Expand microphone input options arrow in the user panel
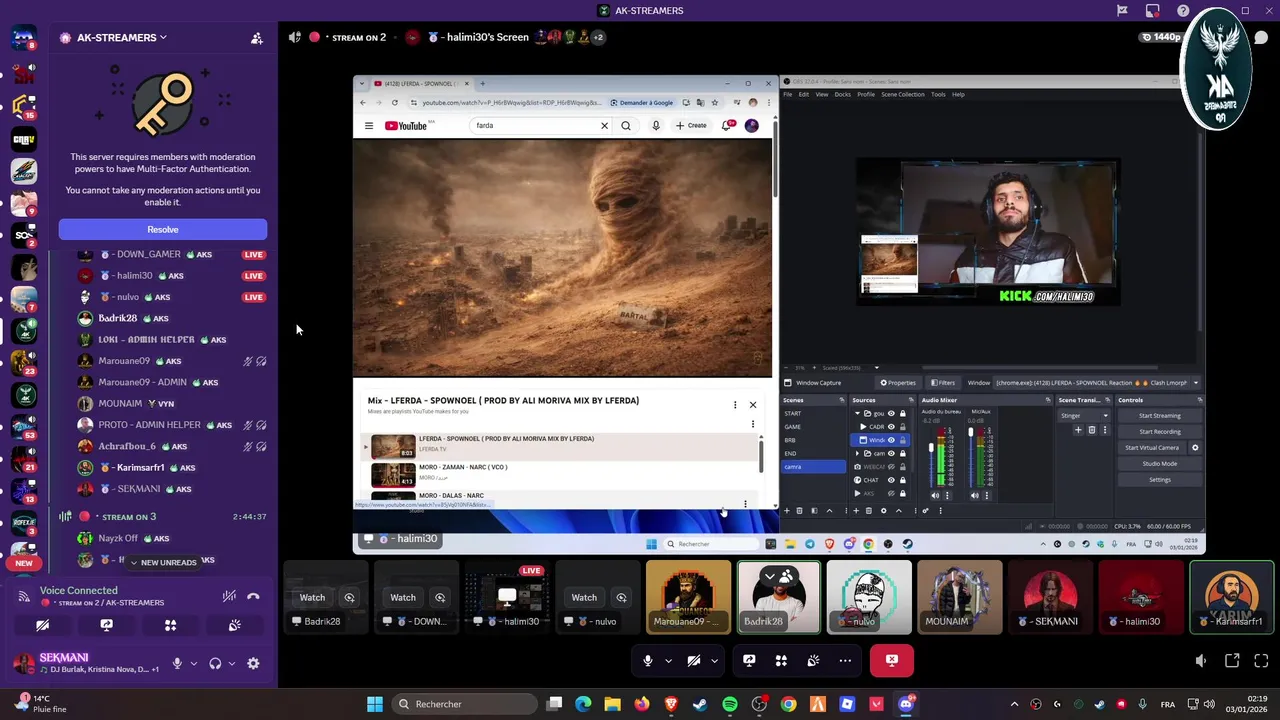1280x720 pixels. [x=193, y=663]
